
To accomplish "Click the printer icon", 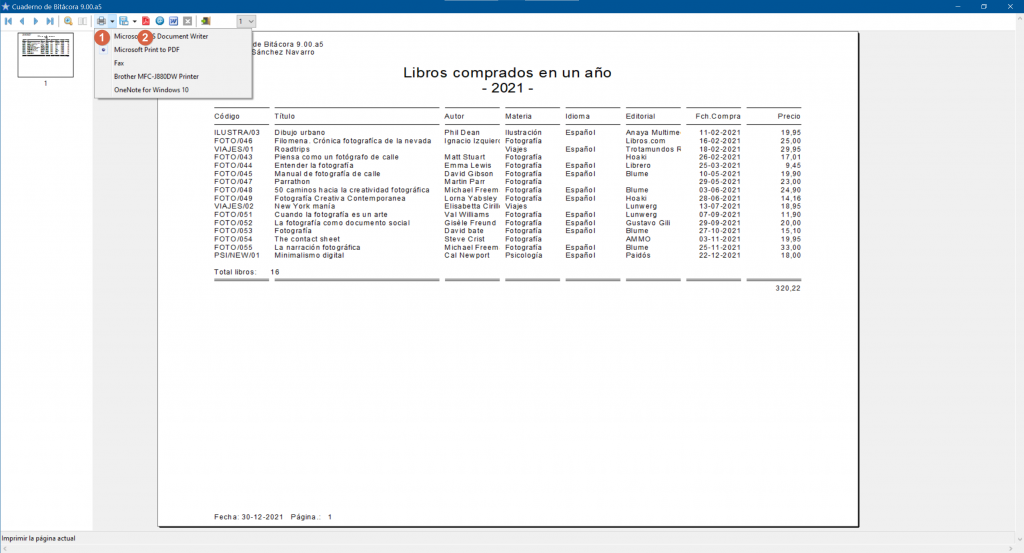I will (101, 21).
